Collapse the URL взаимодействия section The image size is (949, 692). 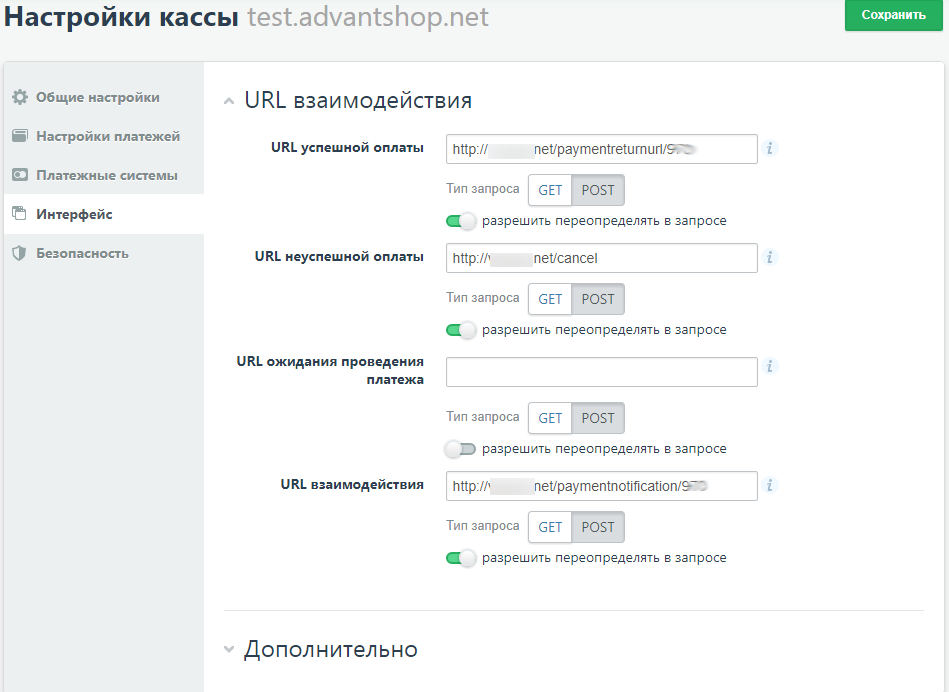point(229,100)
